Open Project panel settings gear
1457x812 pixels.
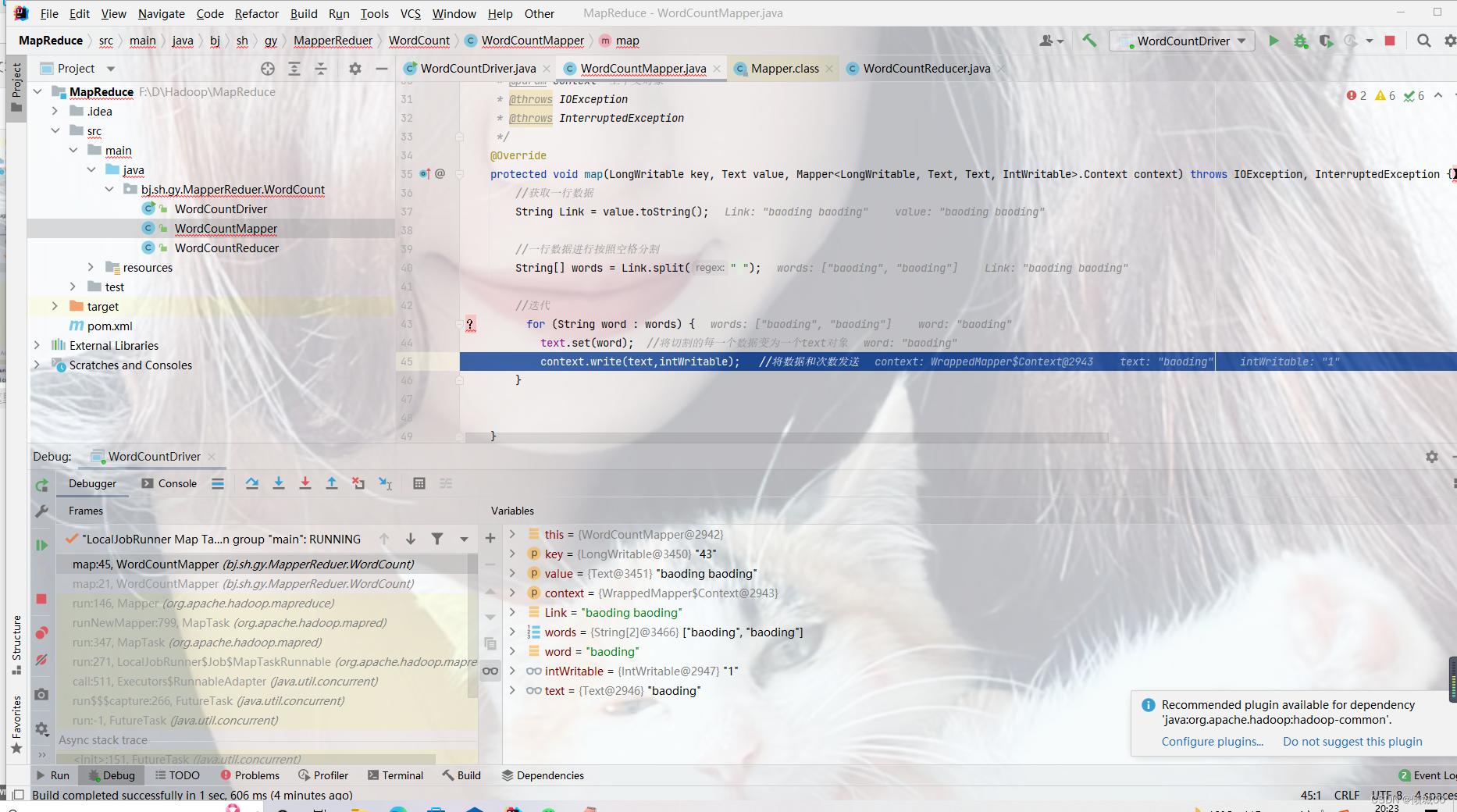(x=355, y=69)
